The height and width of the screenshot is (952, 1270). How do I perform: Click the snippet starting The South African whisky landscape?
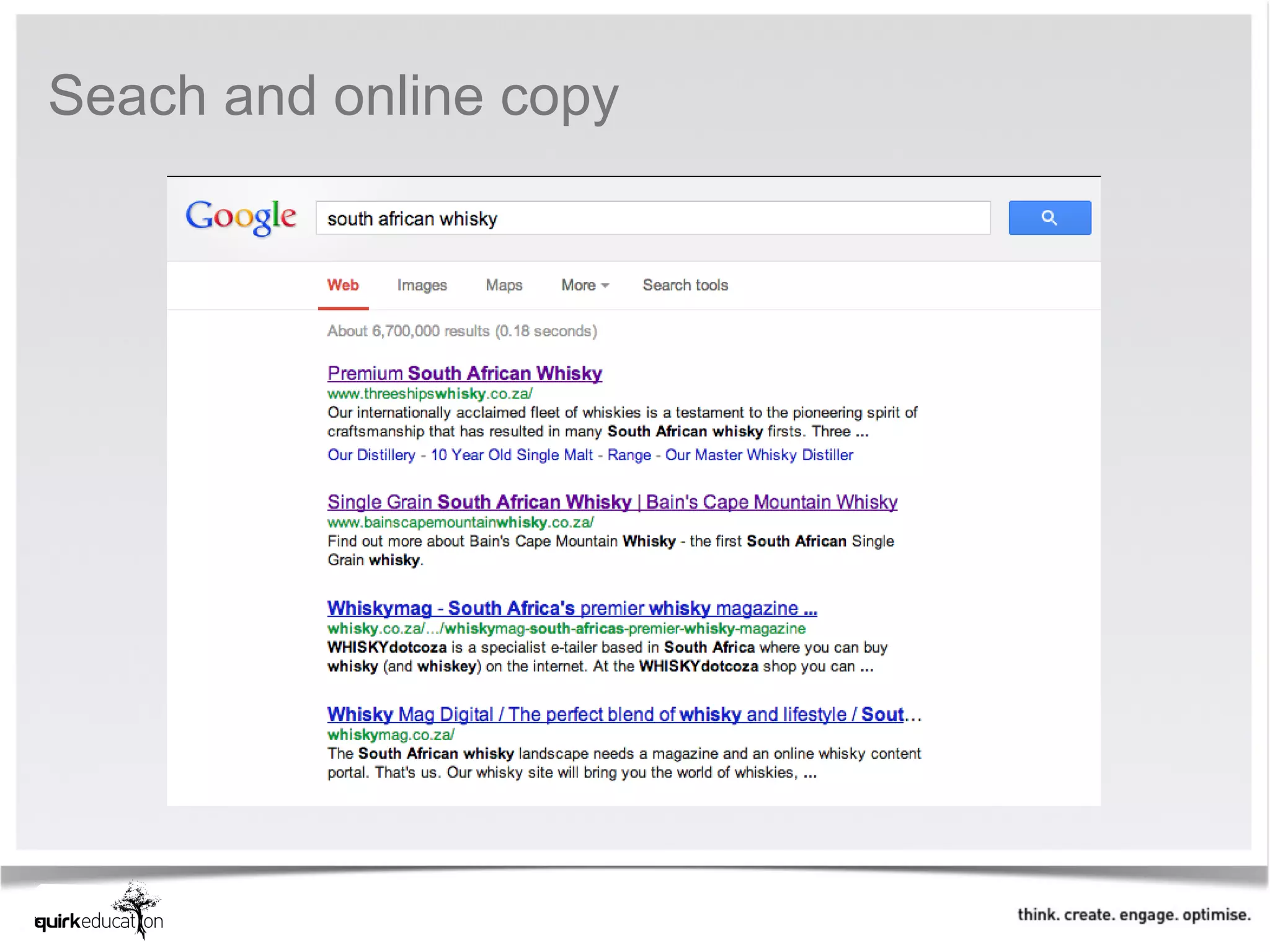(x=624, y=763)
